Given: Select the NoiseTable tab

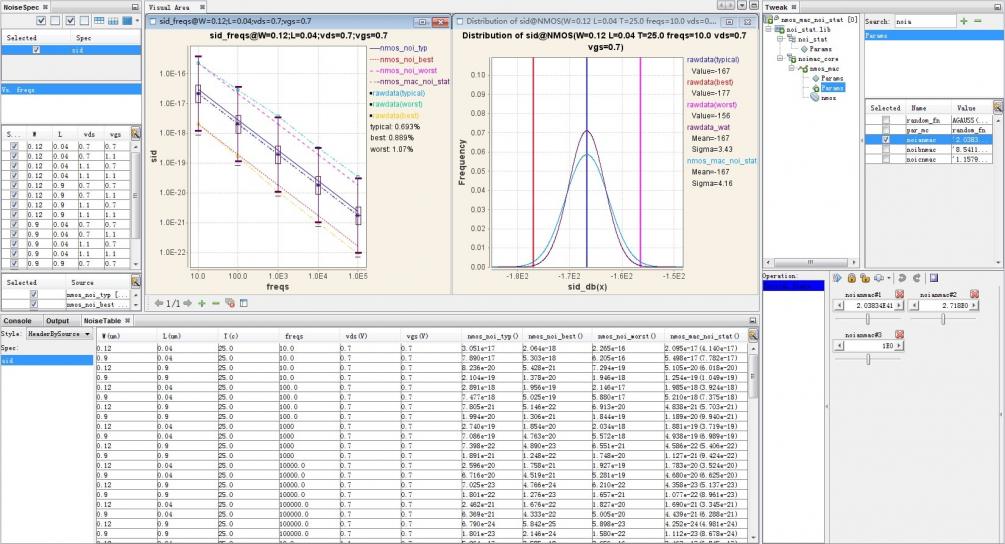Looking at the screenshot, I should (x=106, y=320).
